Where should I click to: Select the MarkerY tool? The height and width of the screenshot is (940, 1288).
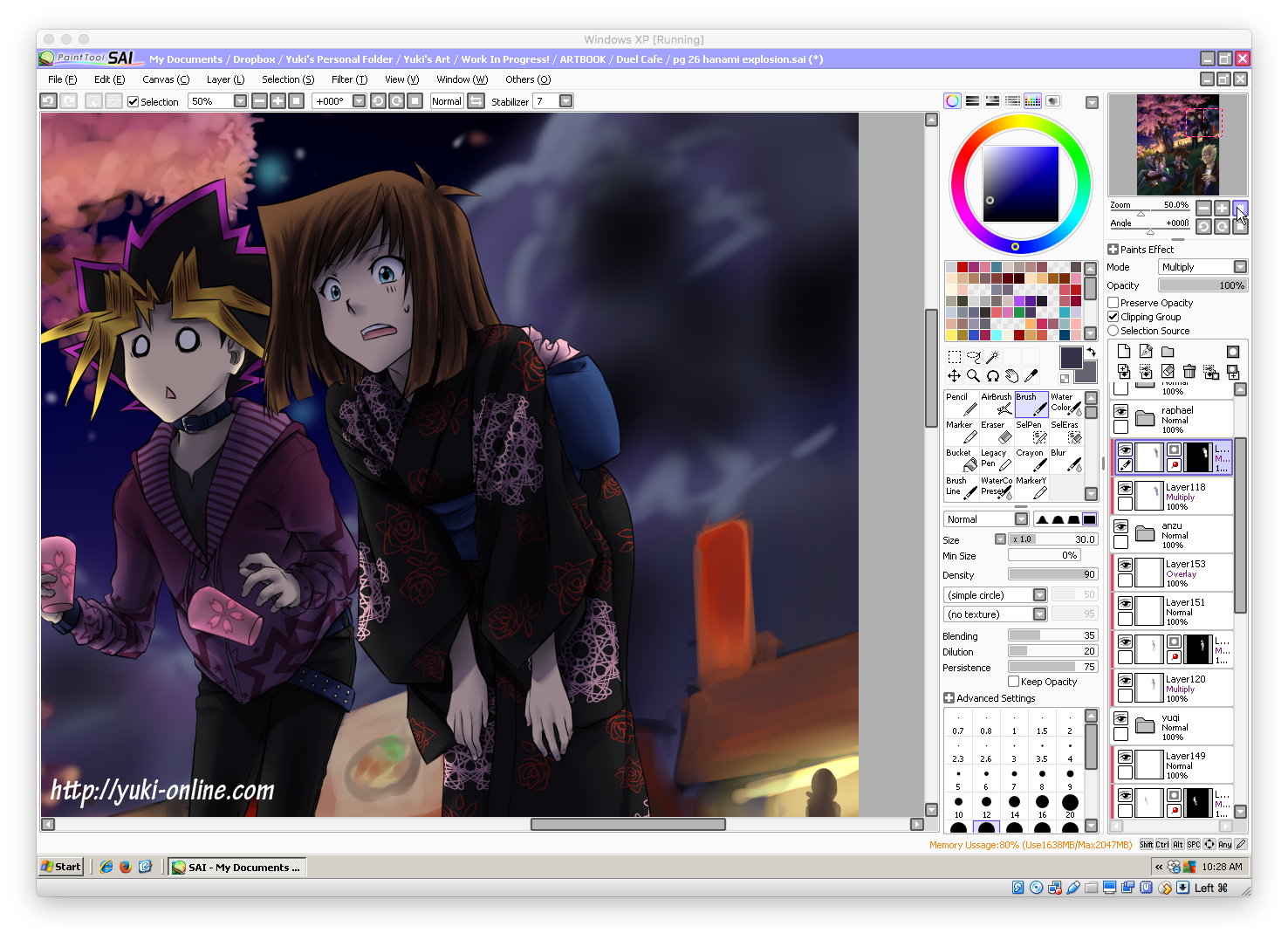click(1031, 488)
